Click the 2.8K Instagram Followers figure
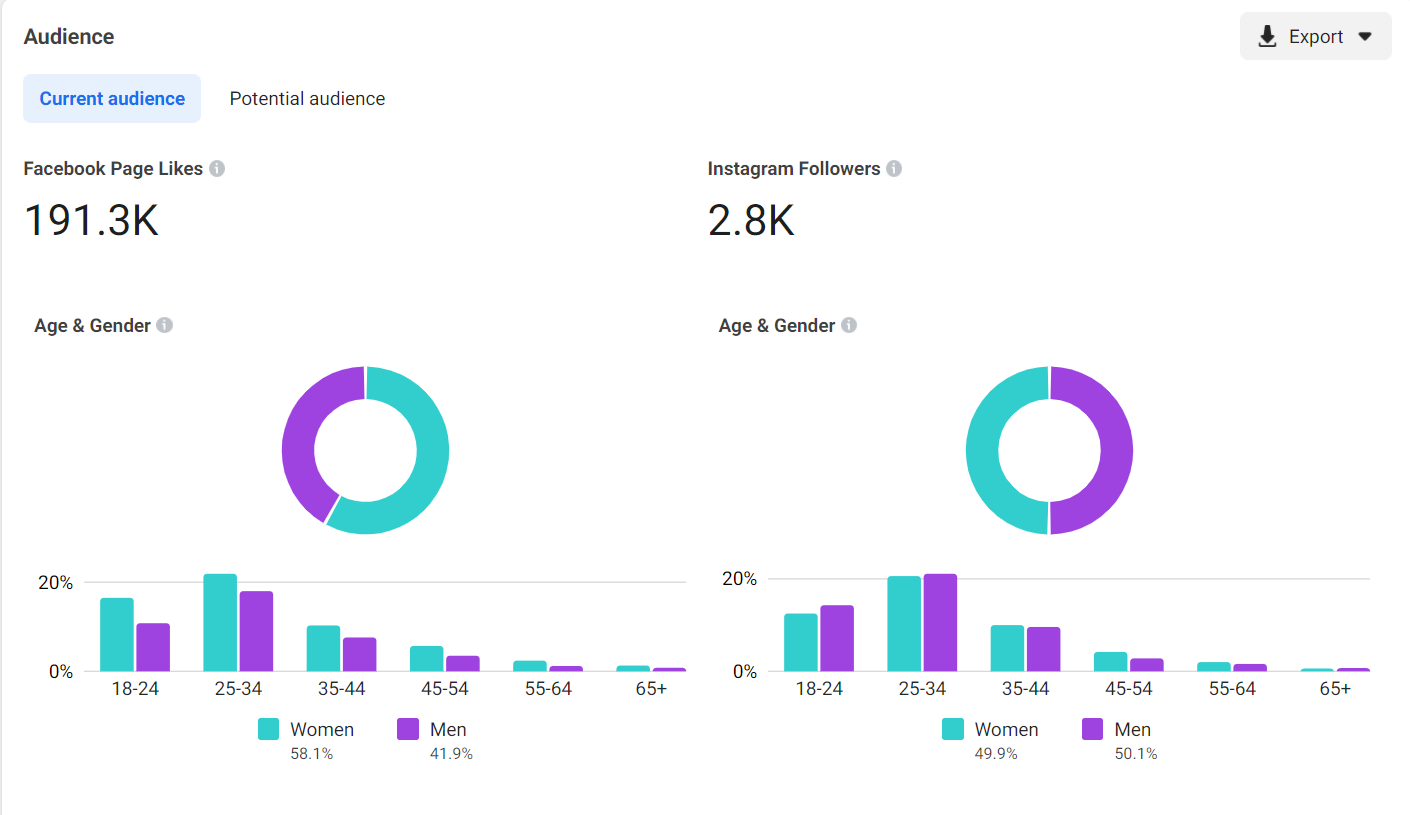Screen dimensions: 1410x815 coord(751,220)
